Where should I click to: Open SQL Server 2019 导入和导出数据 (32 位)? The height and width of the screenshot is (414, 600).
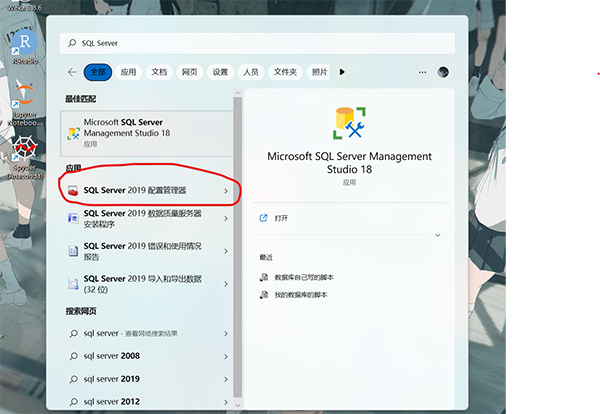click(147, 284)
